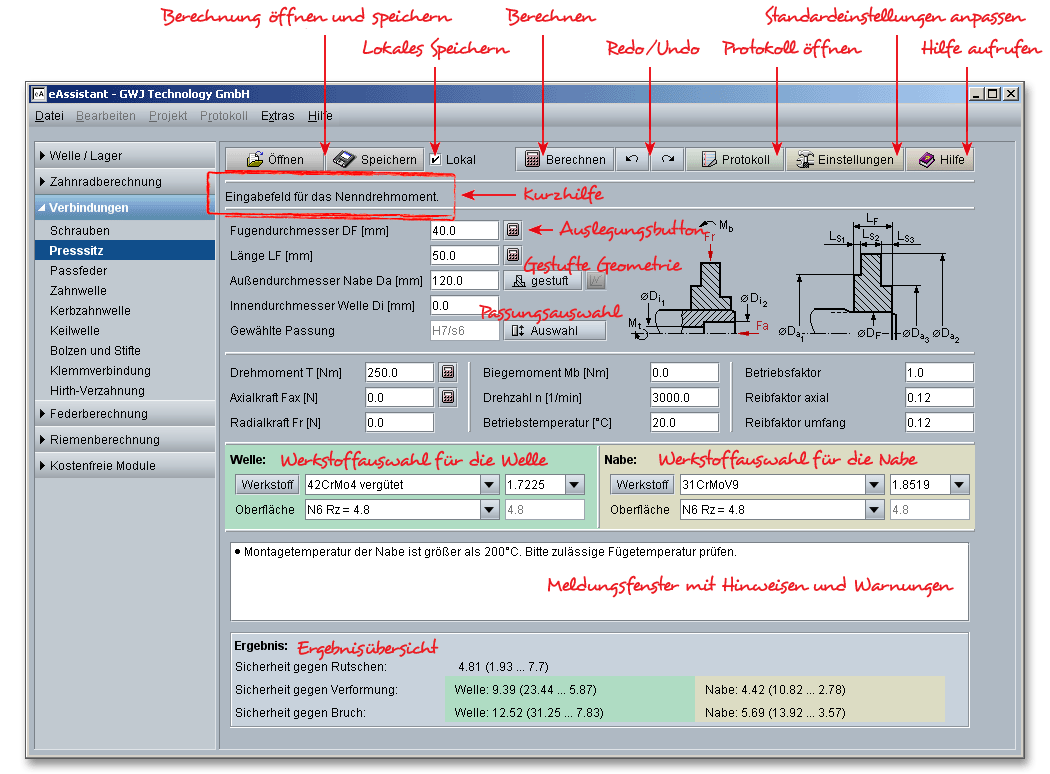
Task: Click calculator icon beside Länge LF field
Action: (x=513, y=255)
